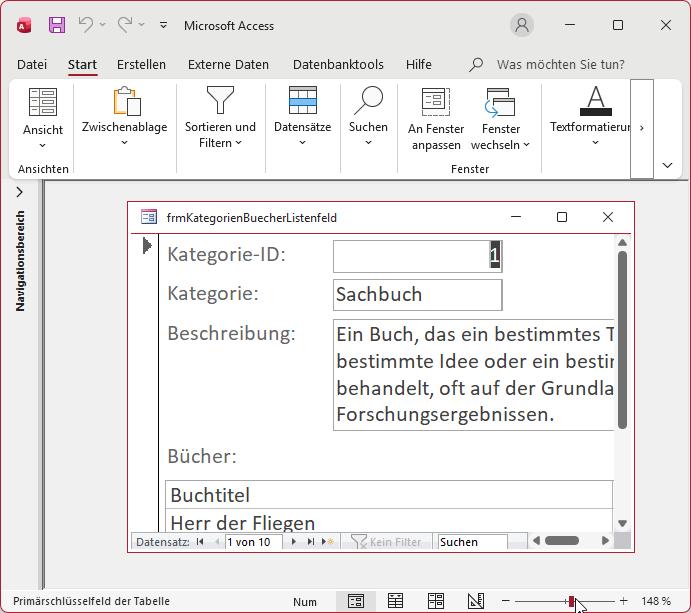
Task: Expand the Navigationsbereich pane
Action: [19, 192]
